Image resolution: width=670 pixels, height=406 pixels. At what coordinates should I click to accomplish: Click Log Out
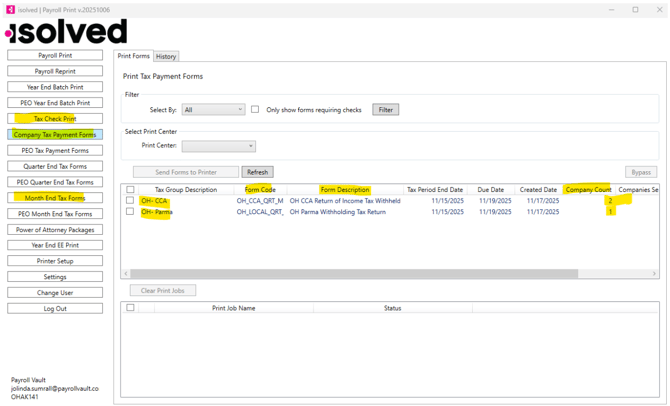(55, 308)
